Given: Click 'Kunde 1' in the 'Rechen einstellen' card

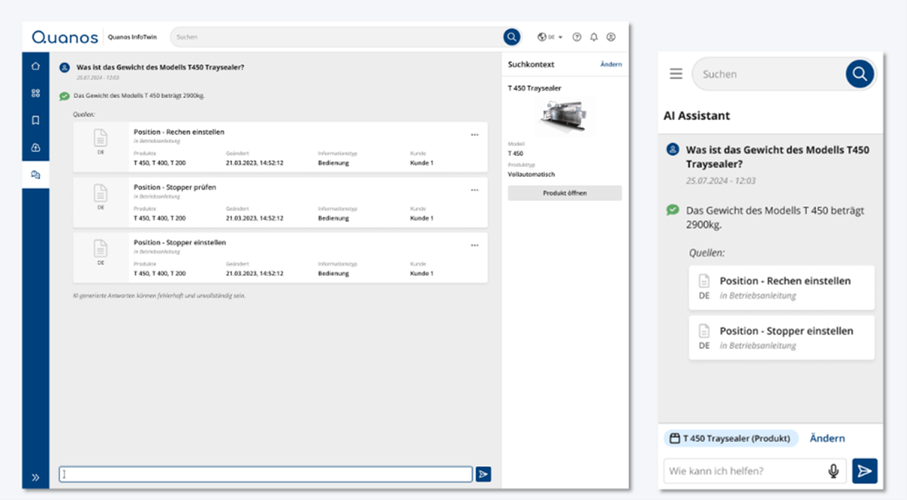Looking at the screenshot, I should click(x=422, y=163).
